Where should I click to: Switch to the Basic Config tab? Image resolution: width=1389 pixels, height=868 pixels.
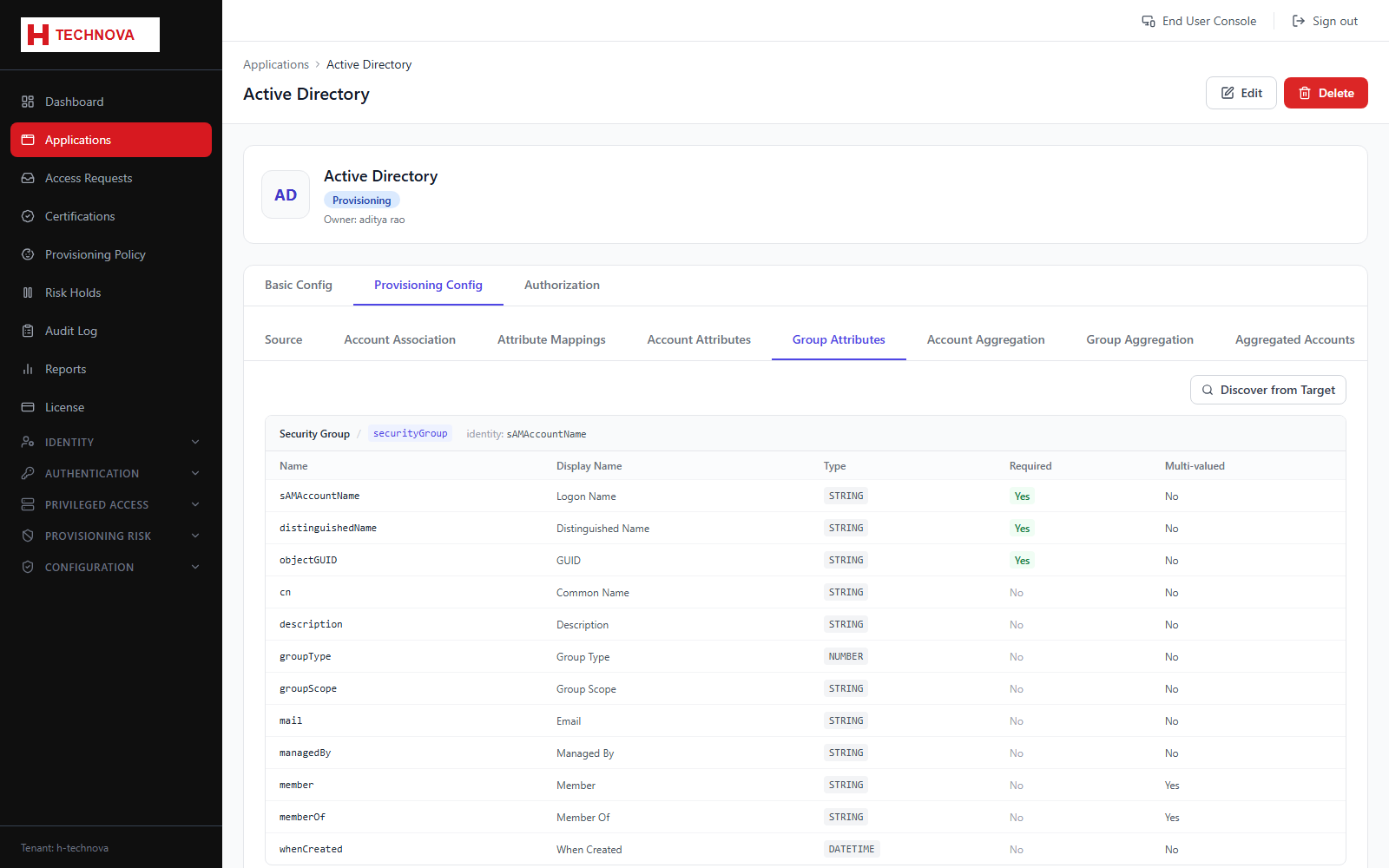[299, 285]
